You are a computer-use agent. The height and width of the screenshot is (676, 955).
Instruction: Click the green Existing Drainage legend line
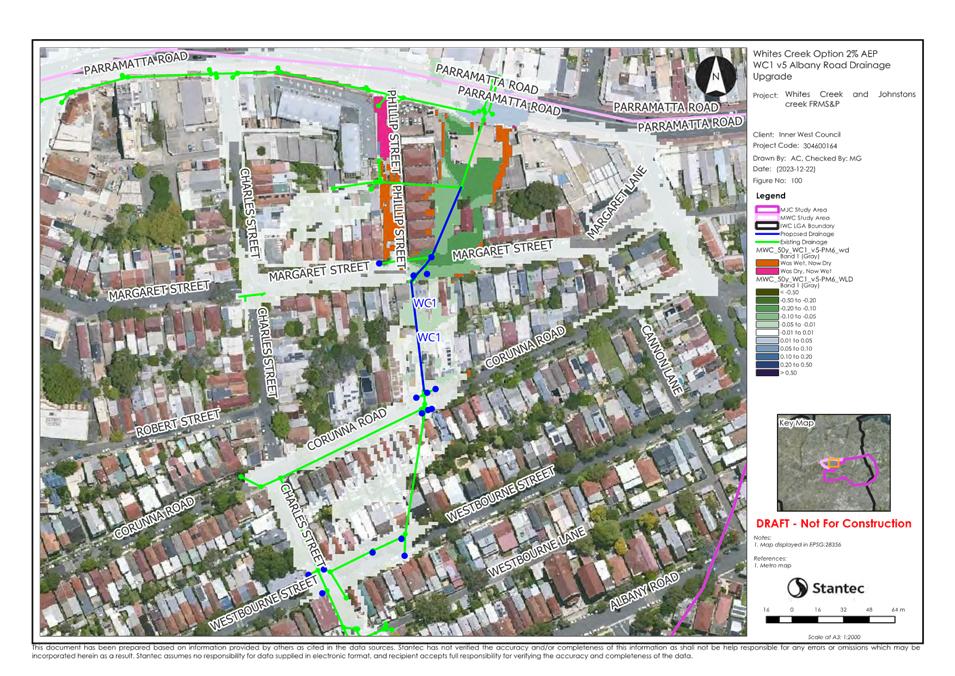click(767, 242)
